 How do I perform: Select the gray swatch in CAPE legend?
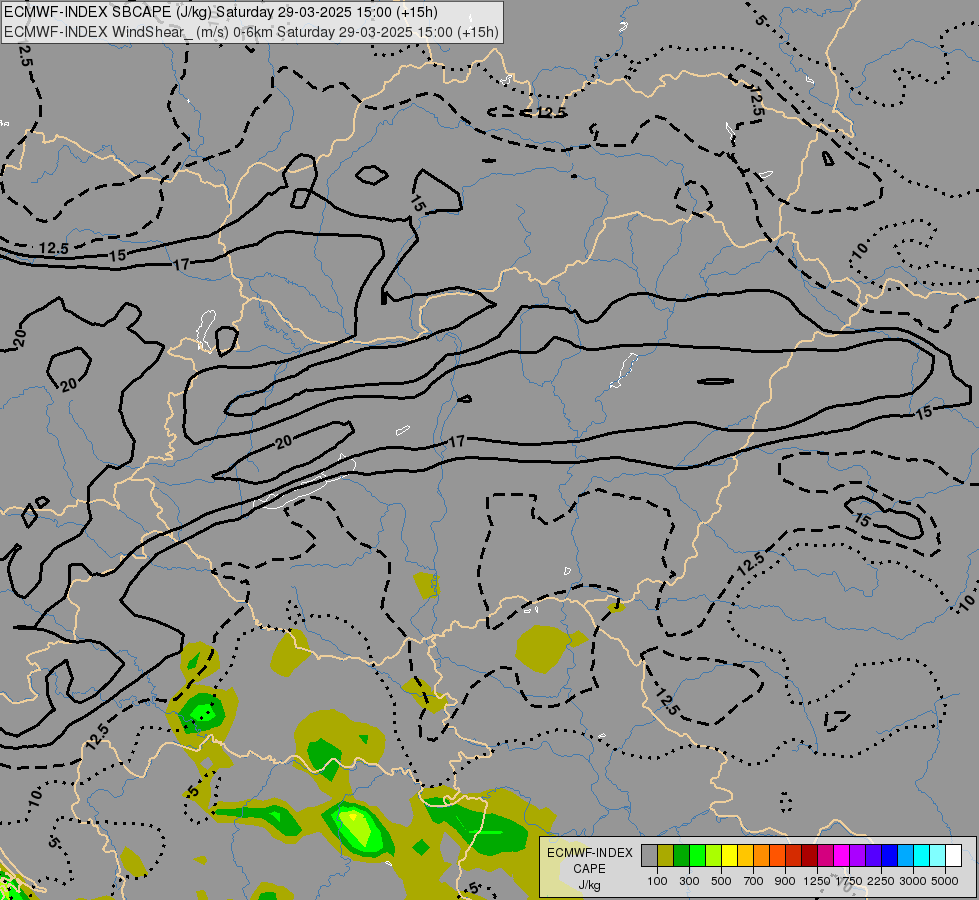(649, 856)
